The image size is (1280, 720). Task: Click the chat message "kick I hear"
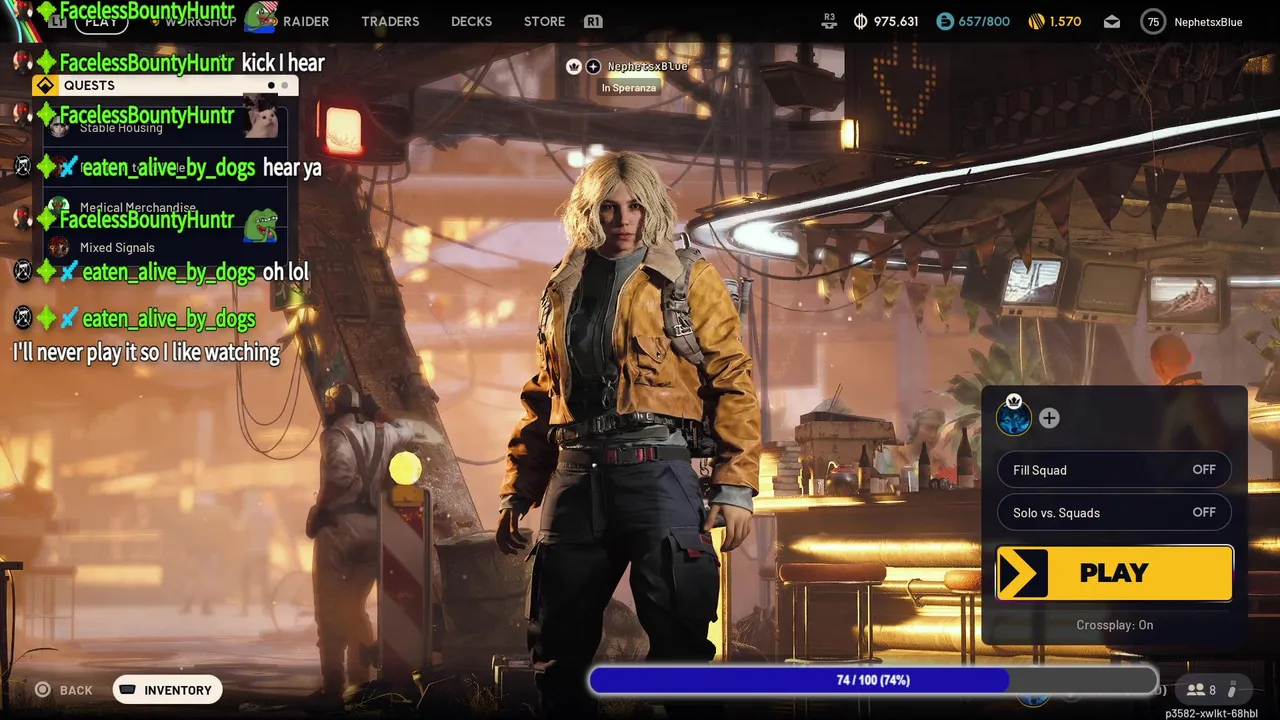(x=283, y=63)
